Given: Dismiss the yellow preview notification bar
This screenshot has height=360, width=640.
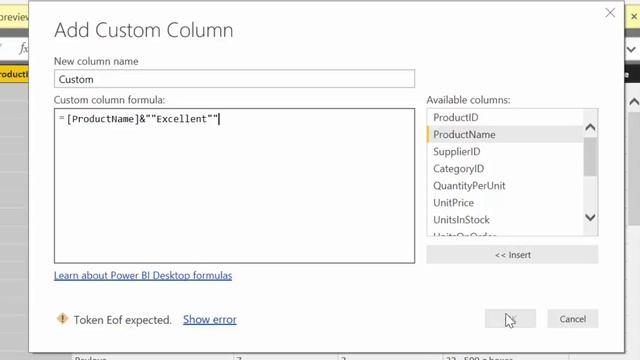Looking at the screenshot, I should [634, 16].
